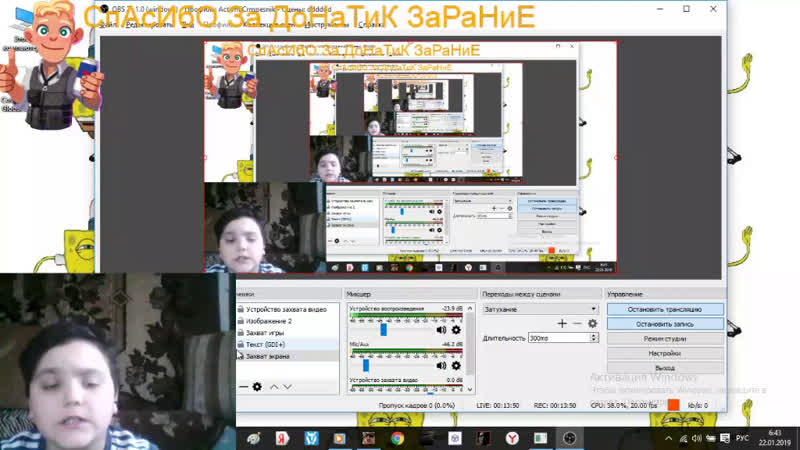Open gear settings for Устройство воспроизведения channel
Screen dimensions: 800x450
click(456, 330)
